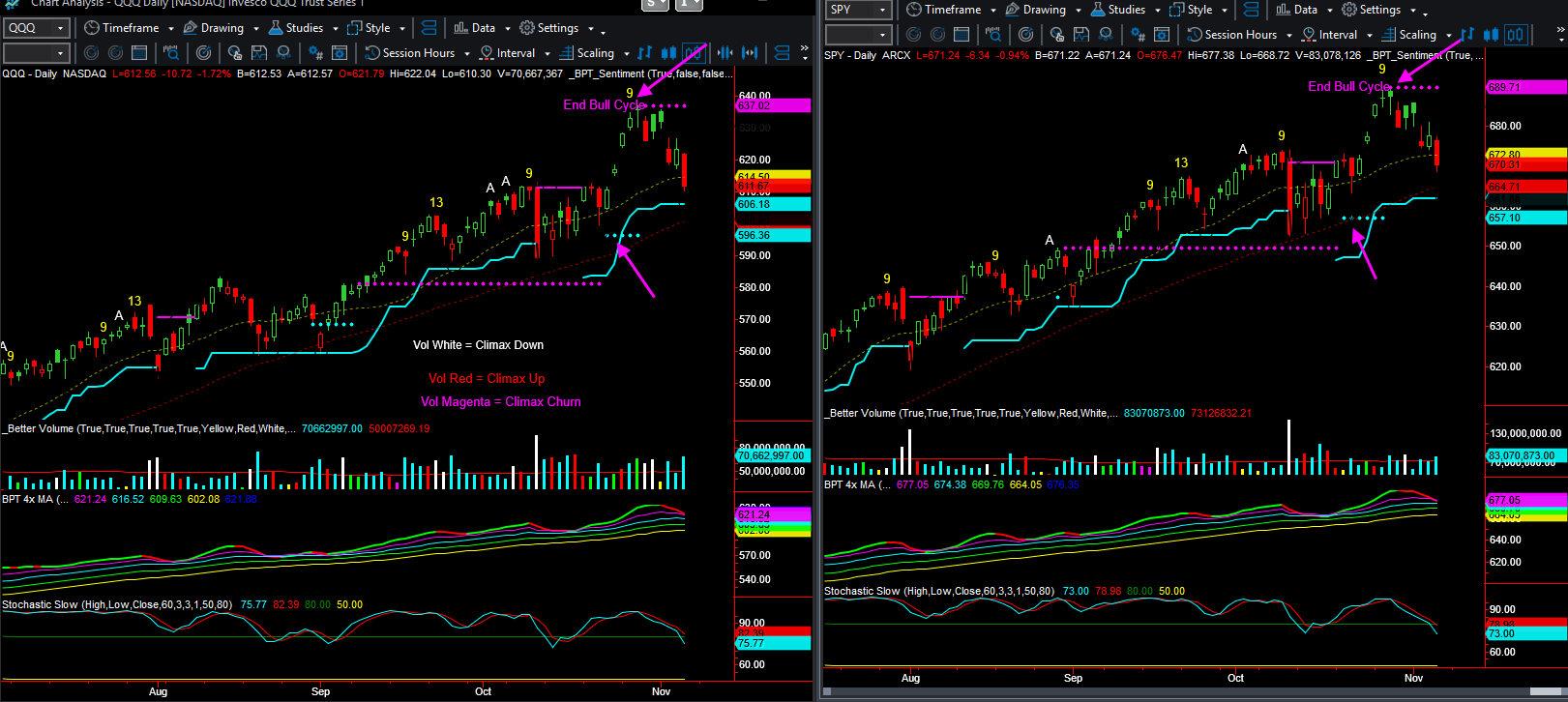Open the Drawing menu in SPY chart
Image resolution: width=1568 pixels, height=702 pixels.
[1044, 10]
